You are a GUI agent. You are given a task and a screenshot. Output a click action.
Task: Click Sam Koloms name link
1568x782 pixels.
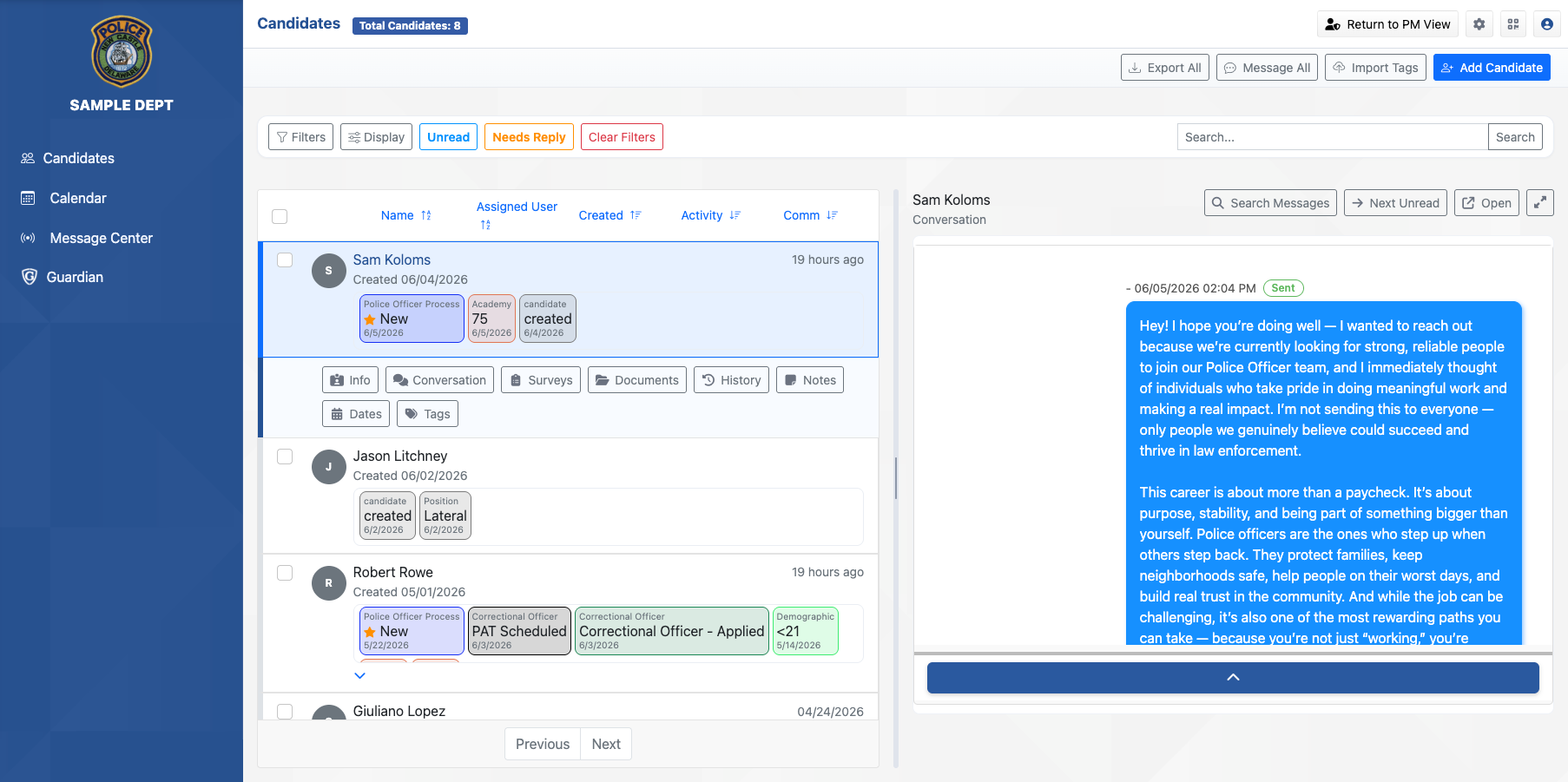pyautogui.click(x=392, y=260)
